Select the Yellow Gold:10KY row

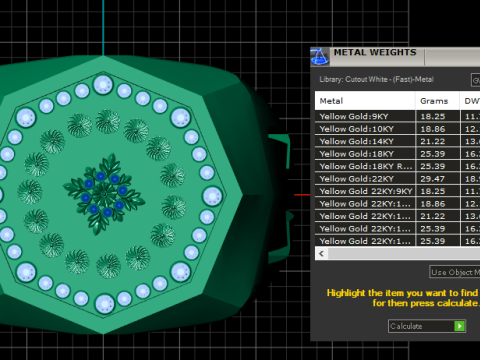click(x=397, y=129)
